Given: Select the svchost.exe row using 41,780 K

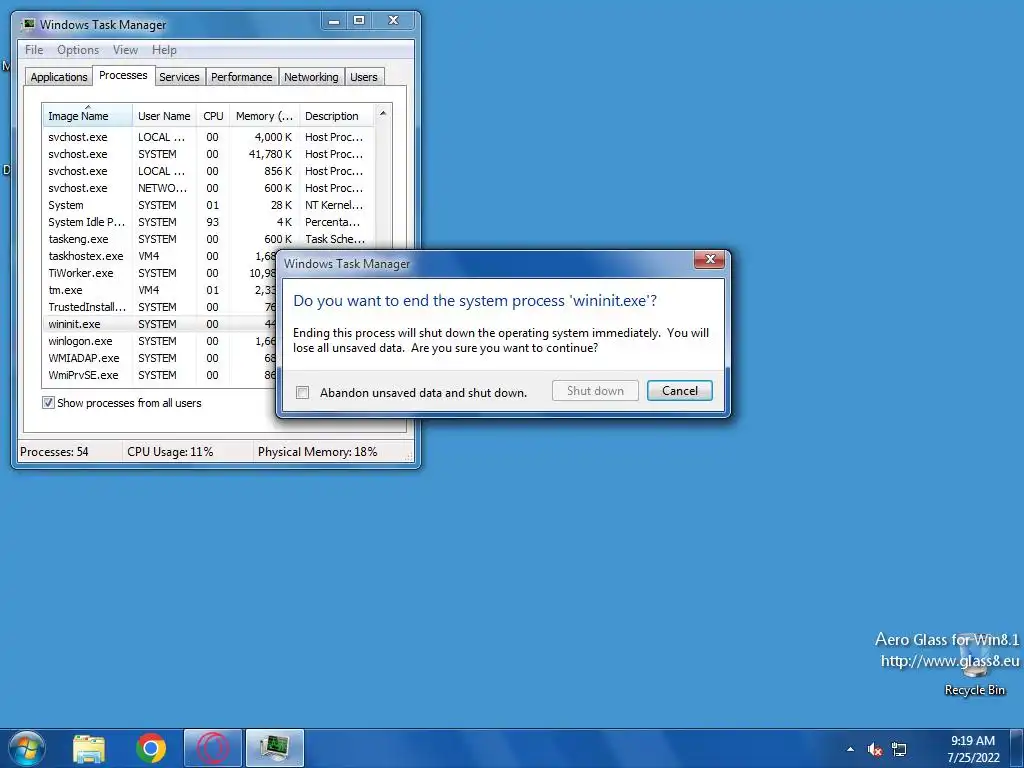Looking at the screenshot, I should (x=208, y=154).
